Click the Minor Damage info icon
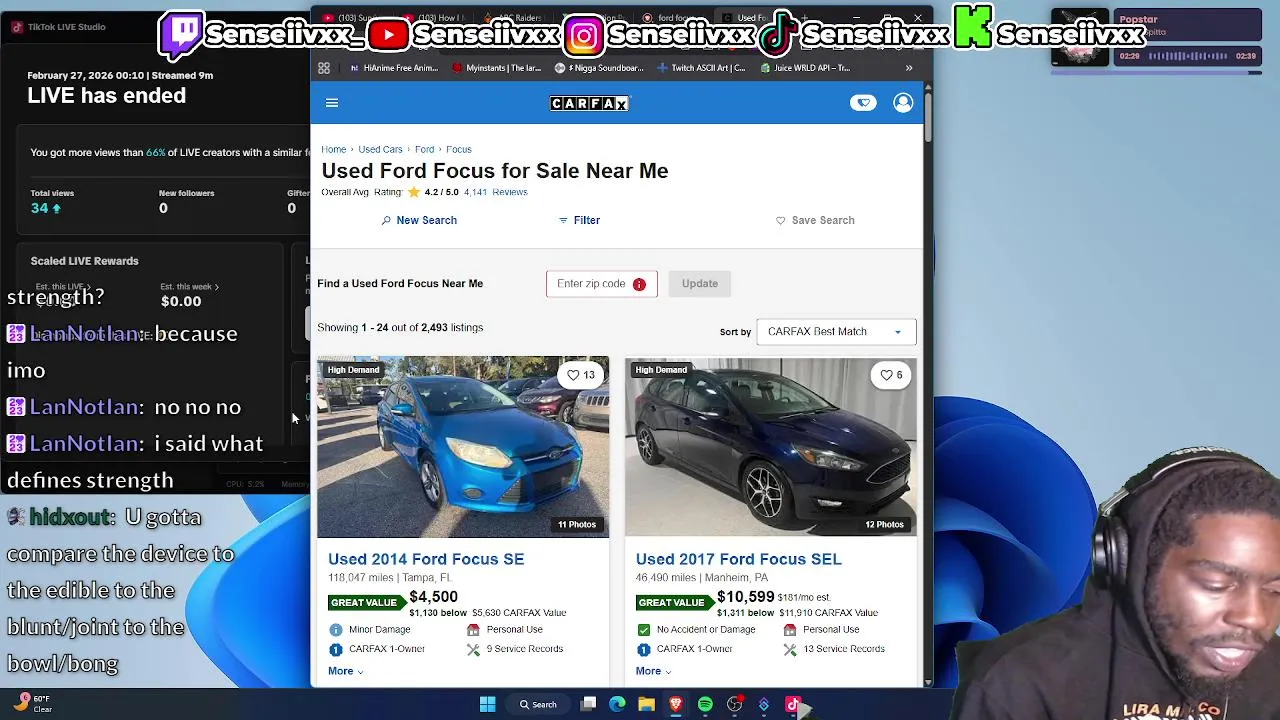The width and height of the screenshot is (1280, 720). pos(336,630)
